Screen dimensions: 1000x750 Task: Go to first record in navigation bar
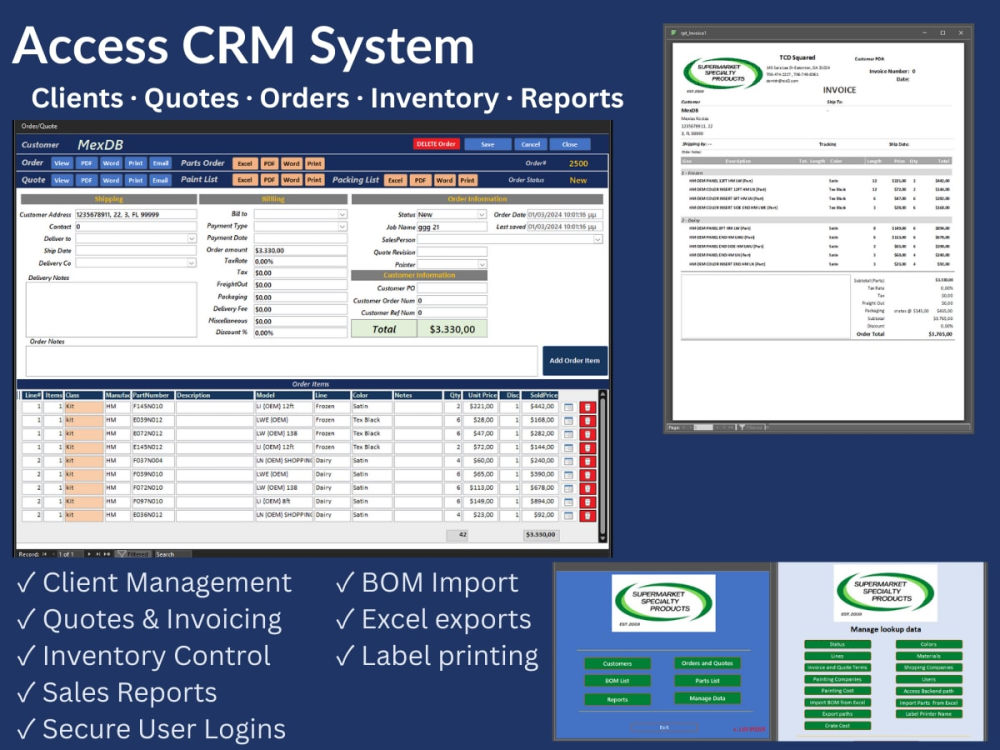[45, 554]
